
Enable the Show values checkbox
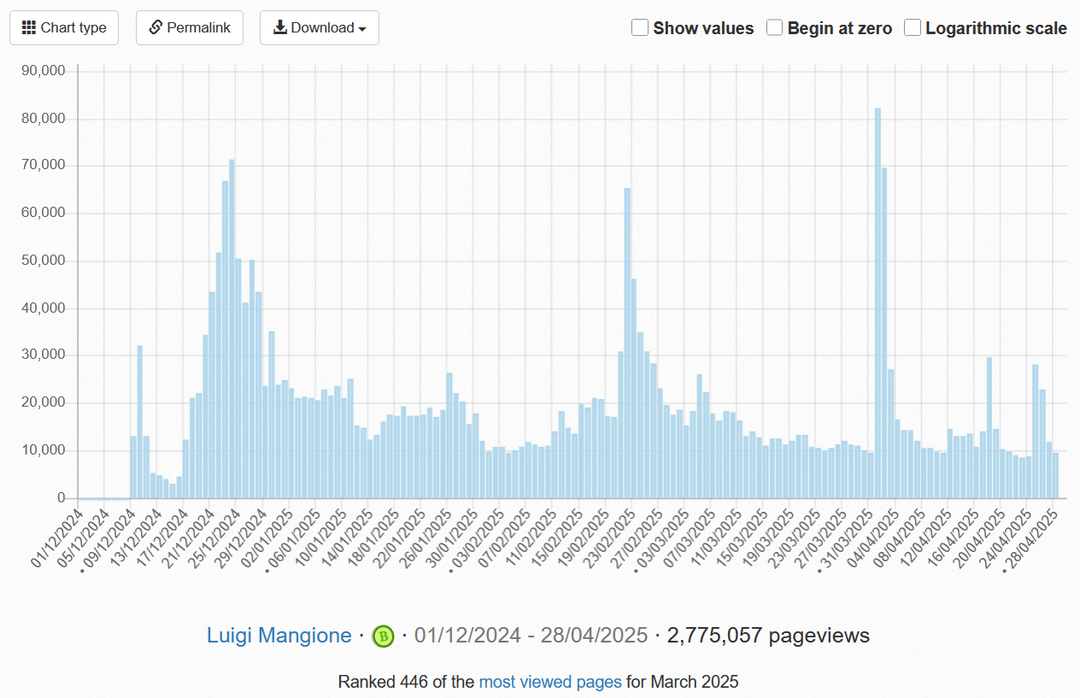(x=640, y=28)
